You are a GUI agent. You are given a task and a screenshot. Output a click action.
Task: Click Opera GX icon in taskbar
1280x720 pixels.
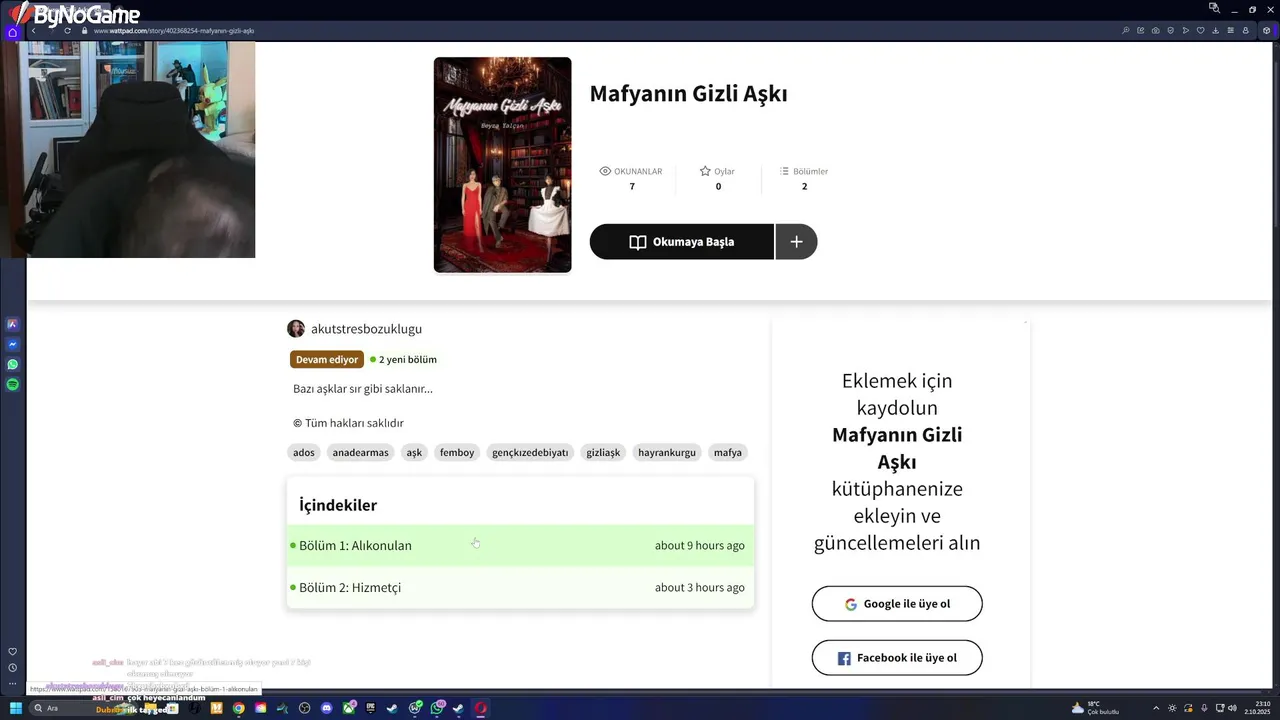[480, 708]
